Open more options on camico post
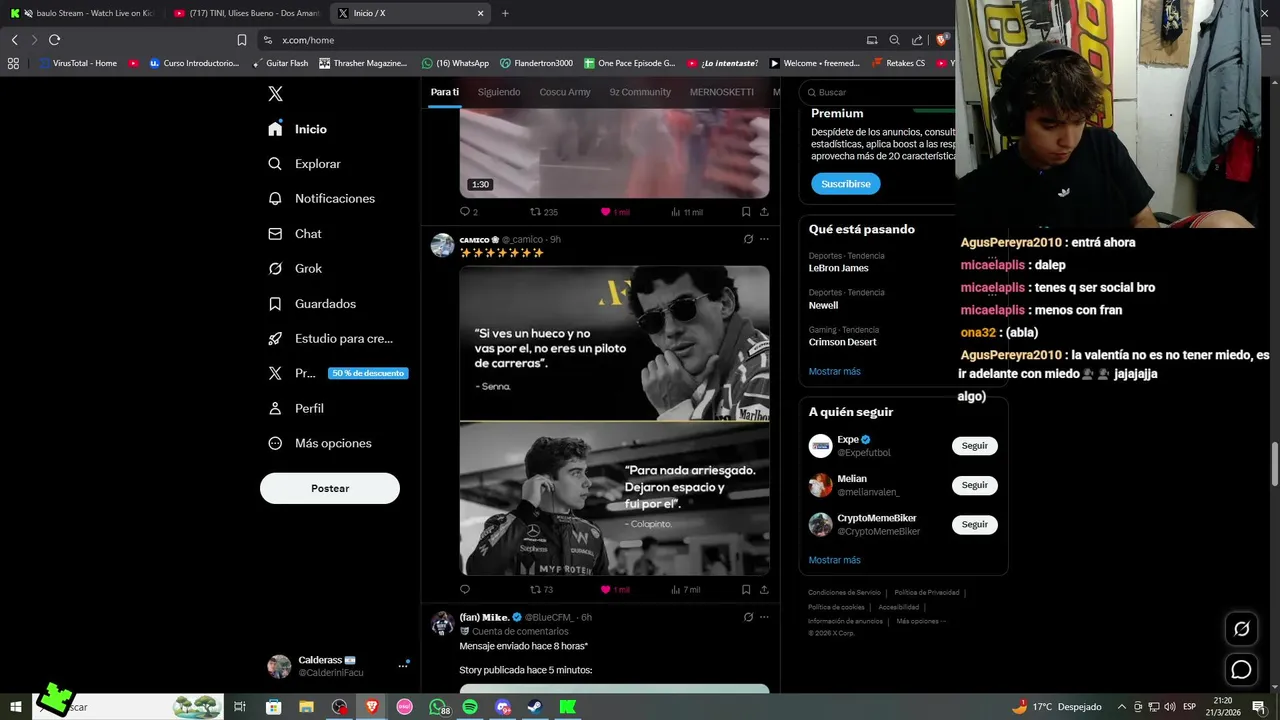 tap(764, 239)
